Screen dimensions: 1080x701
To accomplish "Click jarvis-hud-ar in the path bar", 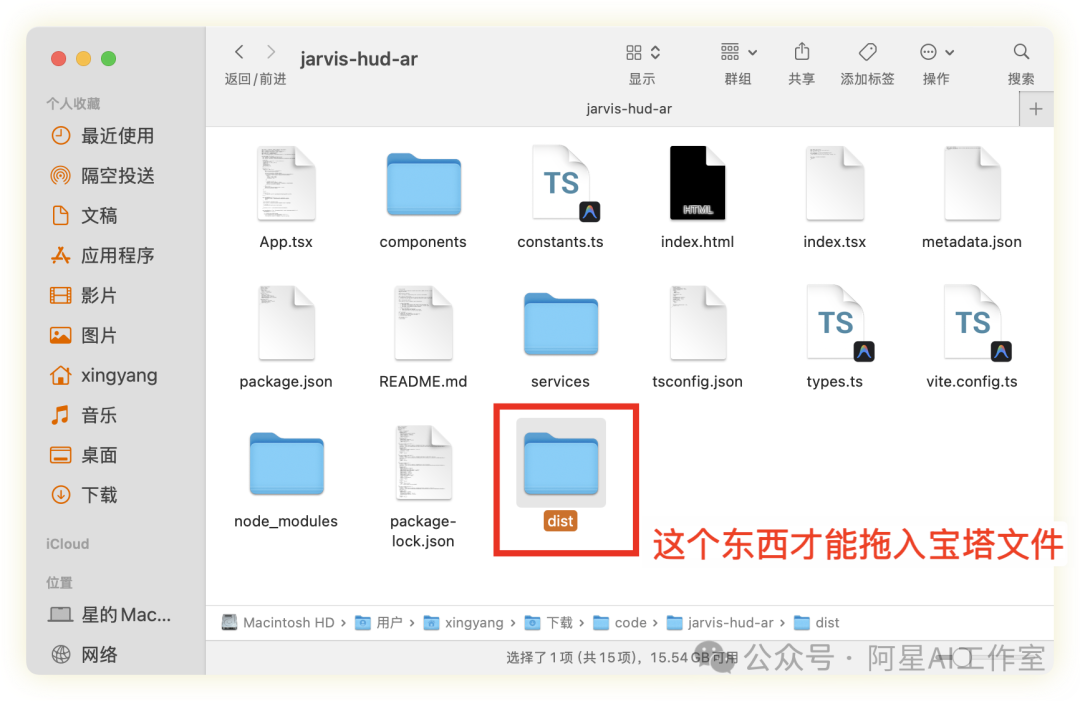I will point(720,622).
